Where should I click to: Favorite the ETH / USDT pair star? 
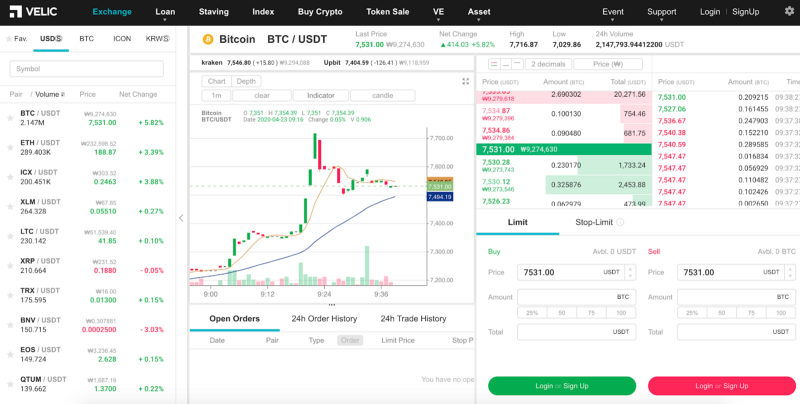pyautogui.click(x=10, y=147)
